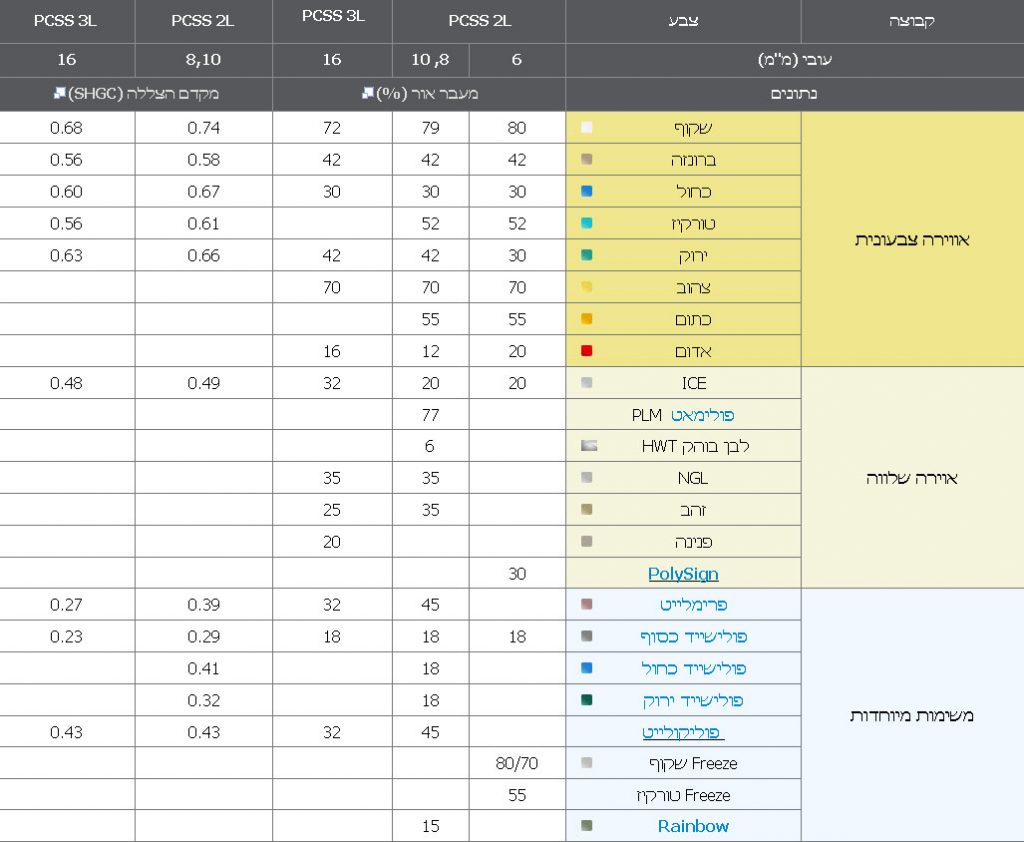This screenshot has height=842, width=1024.
Task: Choose the white swatch next to שקוף at the top
Action: tap(586, 127)
